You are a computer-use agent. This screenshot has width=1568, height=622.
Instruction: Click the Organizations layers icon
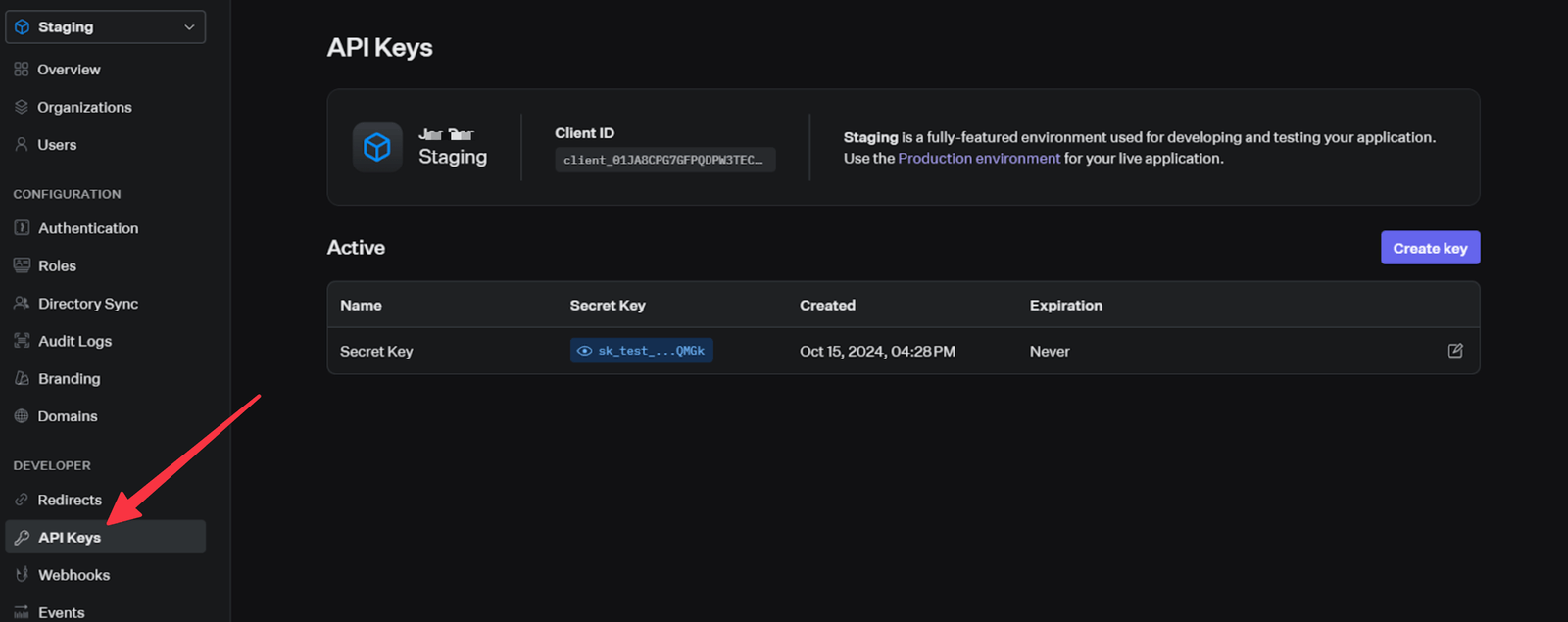tap(22, 107)
